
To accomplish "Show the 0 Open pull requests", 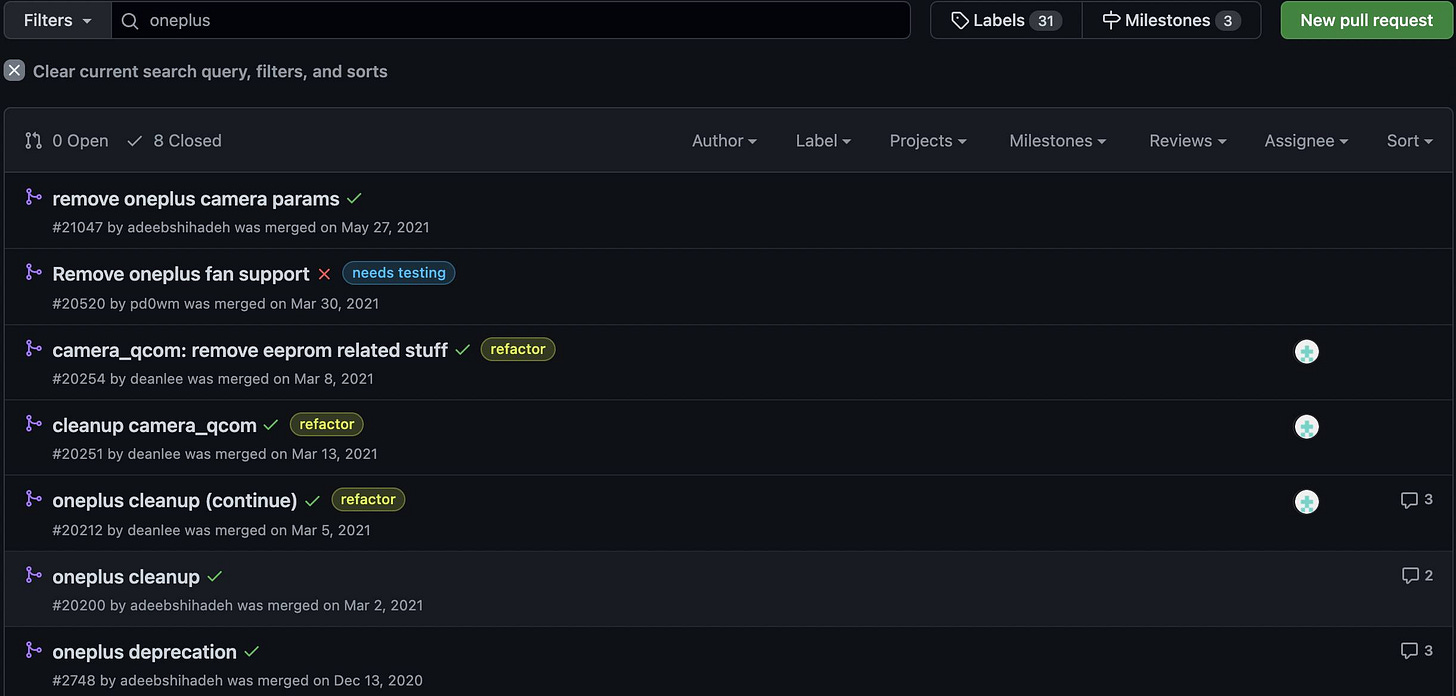I will [x=67, y=141].
